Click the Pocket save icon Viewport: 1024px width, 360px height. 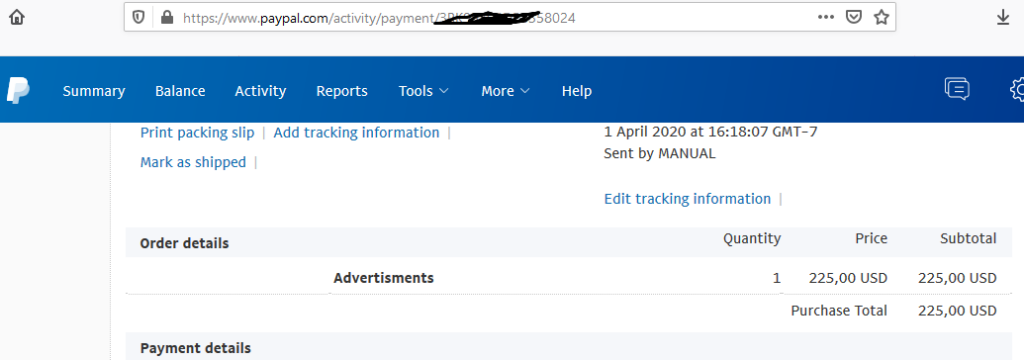(854, 18)
